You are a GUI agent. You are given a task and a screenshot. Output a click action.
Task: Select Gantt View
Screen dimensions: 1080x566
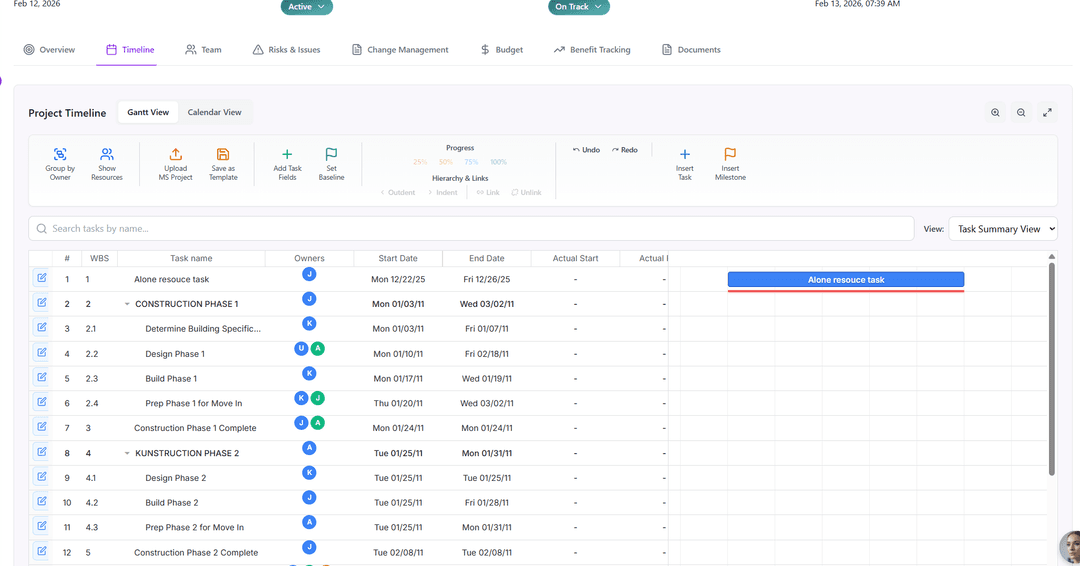pos(148,112)
